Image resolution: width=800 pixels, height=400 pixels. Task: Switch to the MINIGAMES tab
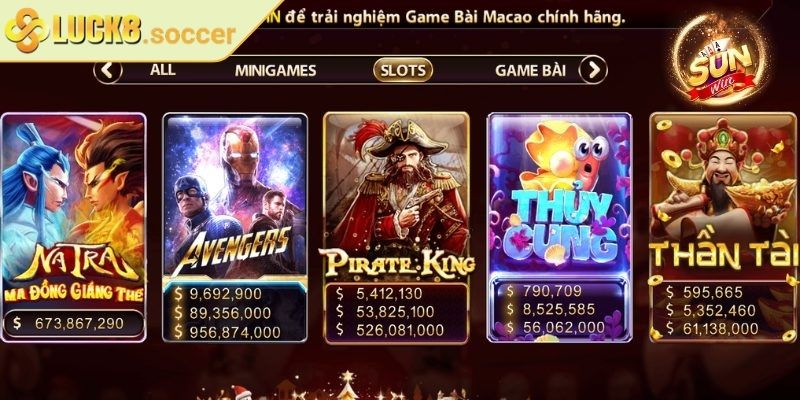point(276,70)
